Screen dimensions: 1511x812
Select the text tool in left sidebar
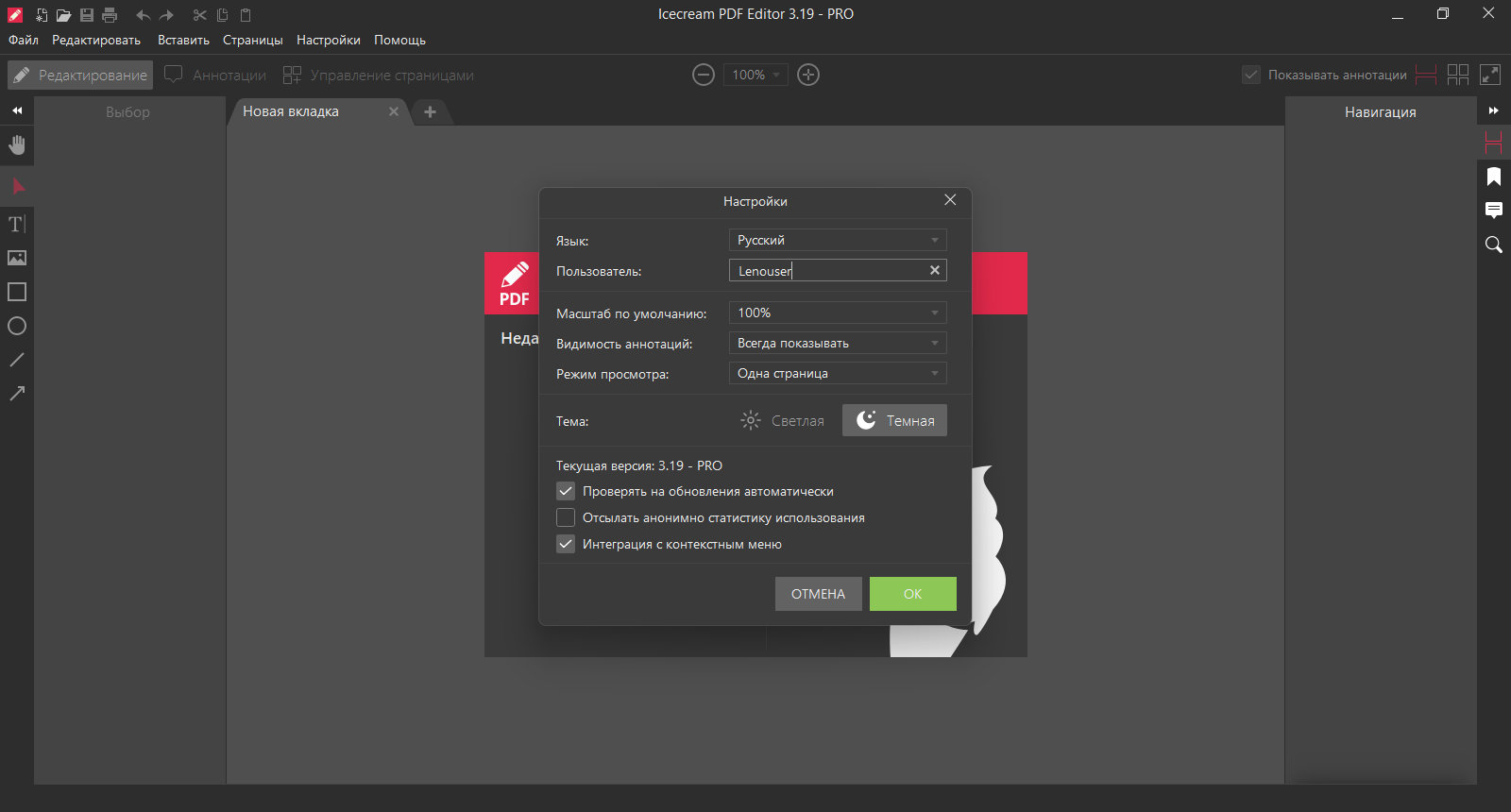pyautogui.click(x=17, y=224)
